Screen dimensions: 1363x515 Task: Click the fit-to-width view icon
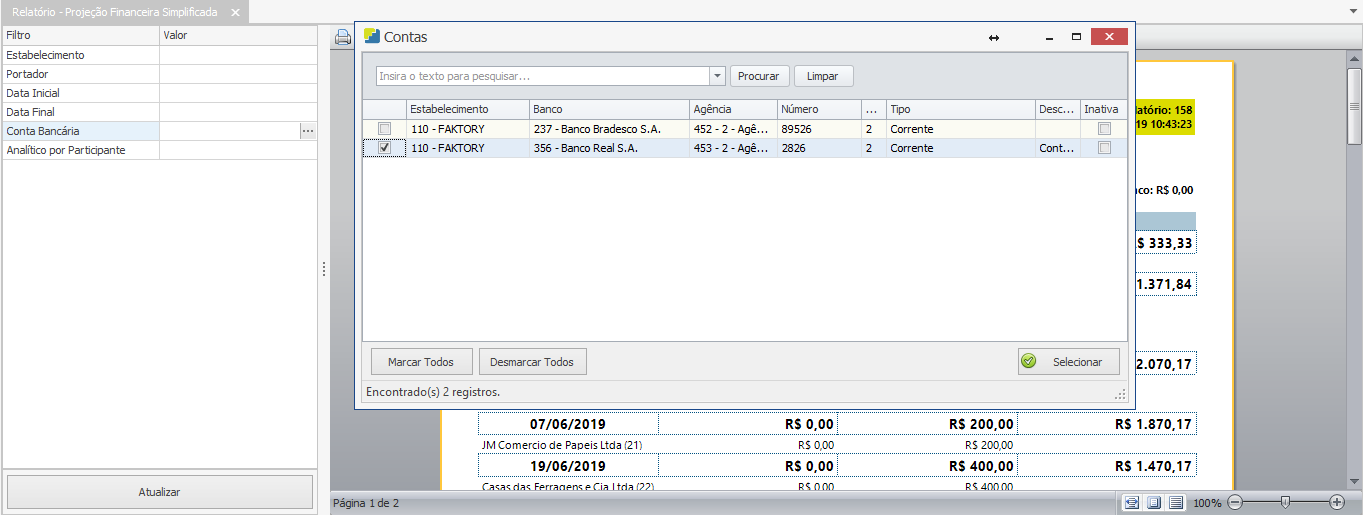click(x=1131, y=502)
